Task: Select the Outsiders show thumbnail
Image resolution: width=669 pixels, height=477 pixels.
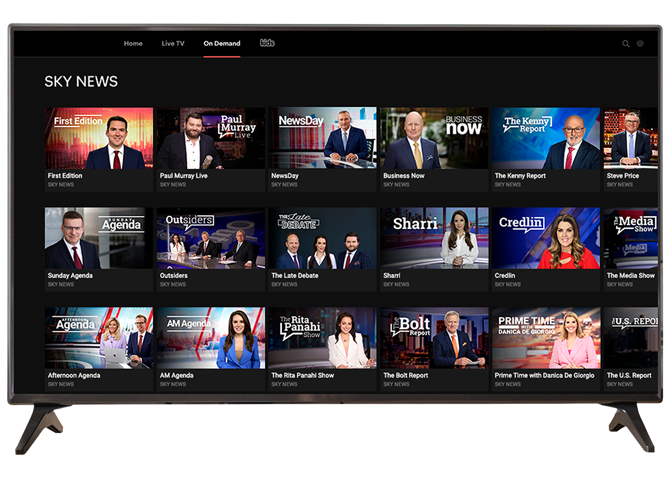Action: (210, 238)
